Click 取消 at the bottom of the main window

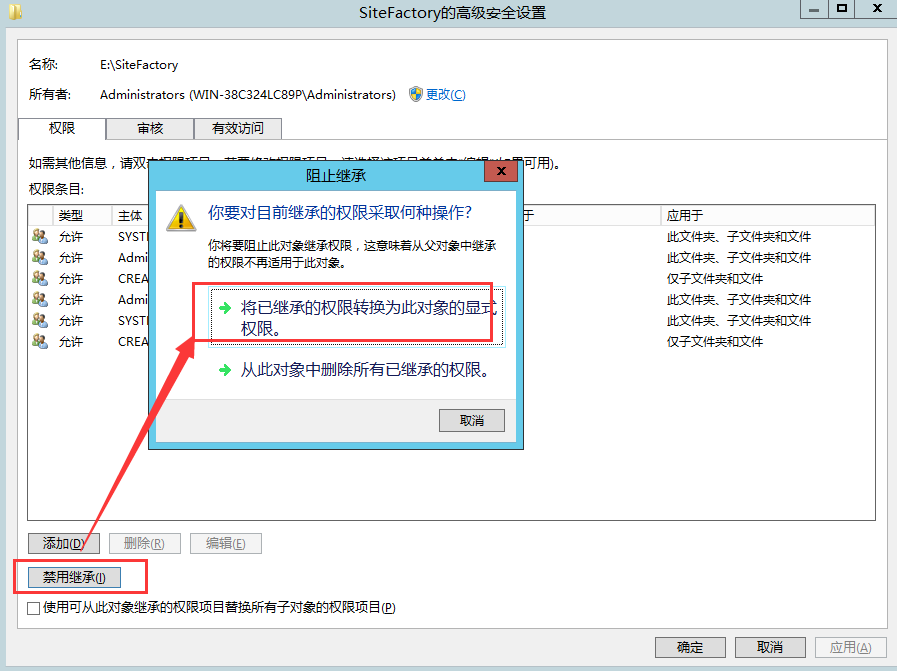tap(770, 648)
